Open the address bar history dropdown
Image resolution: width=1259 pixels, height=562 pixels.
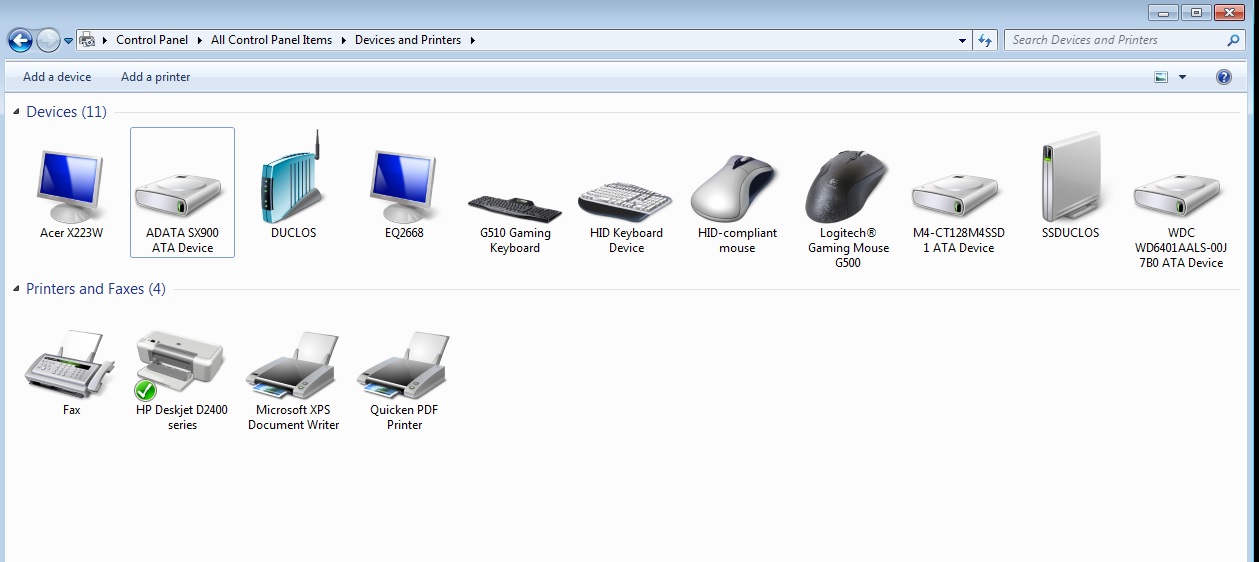pyautogui.click(x=962, y=40)
